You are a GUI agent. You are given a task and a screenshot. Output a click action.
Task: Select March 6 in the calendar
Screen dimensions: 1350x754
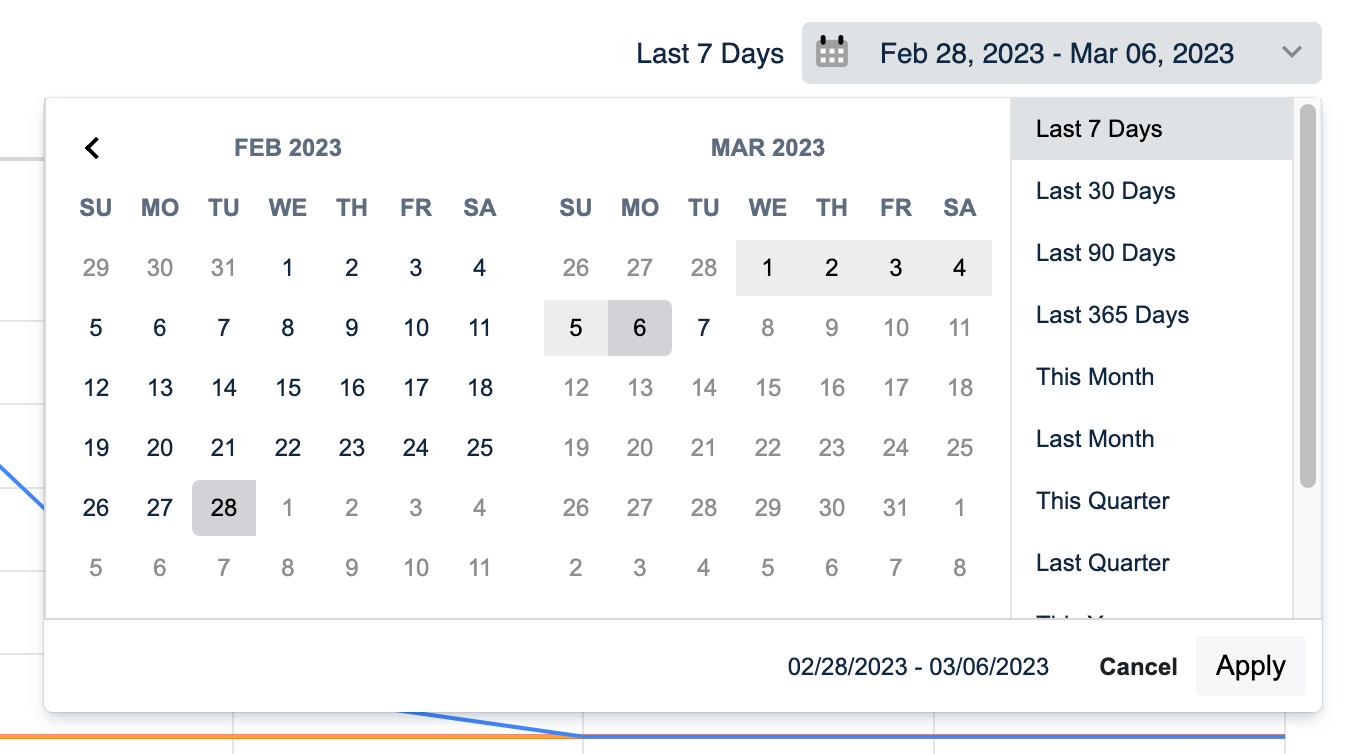[640, 328]
